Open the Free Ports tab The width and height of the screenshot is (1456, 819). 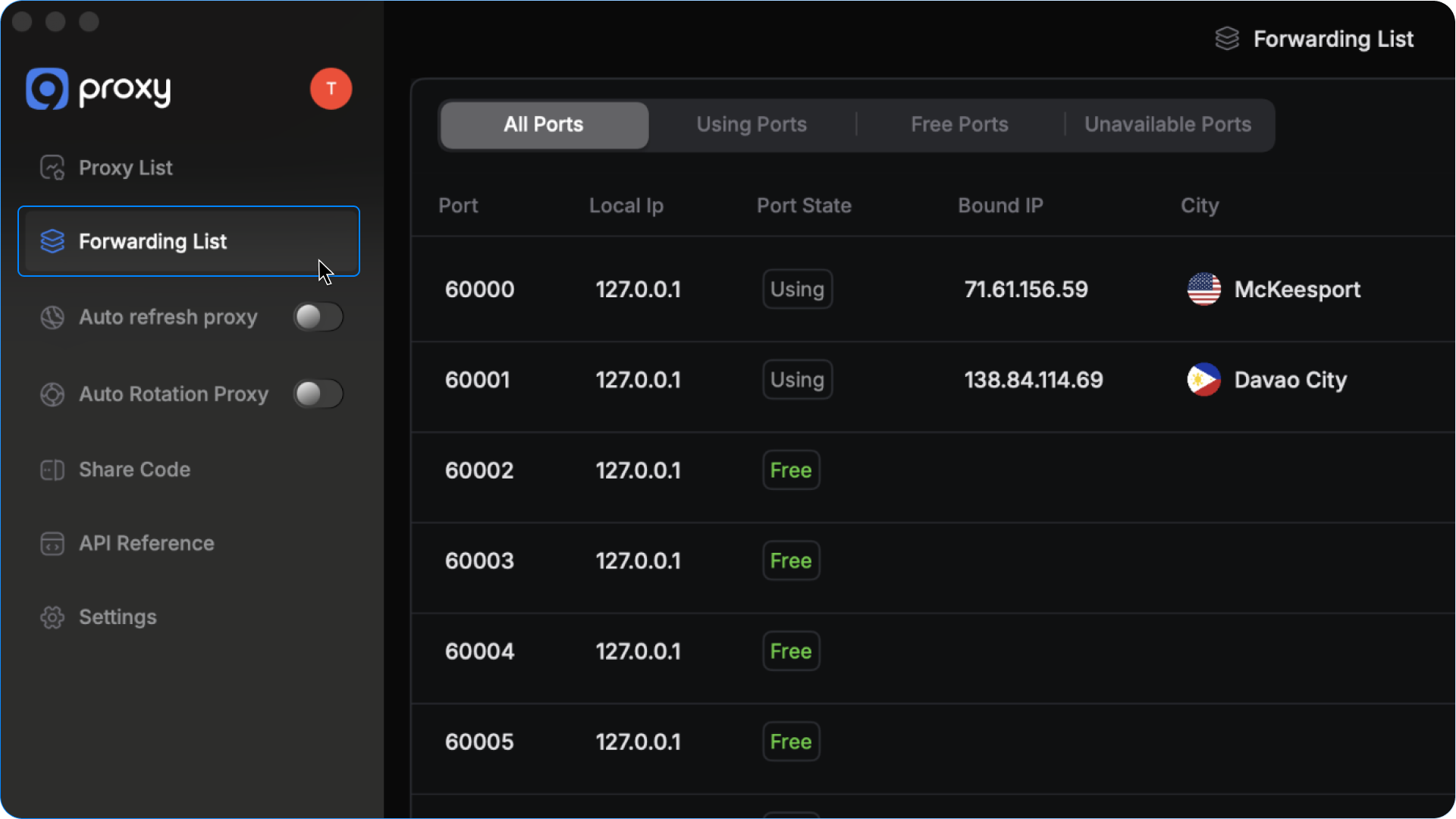(x=959, y=124)
